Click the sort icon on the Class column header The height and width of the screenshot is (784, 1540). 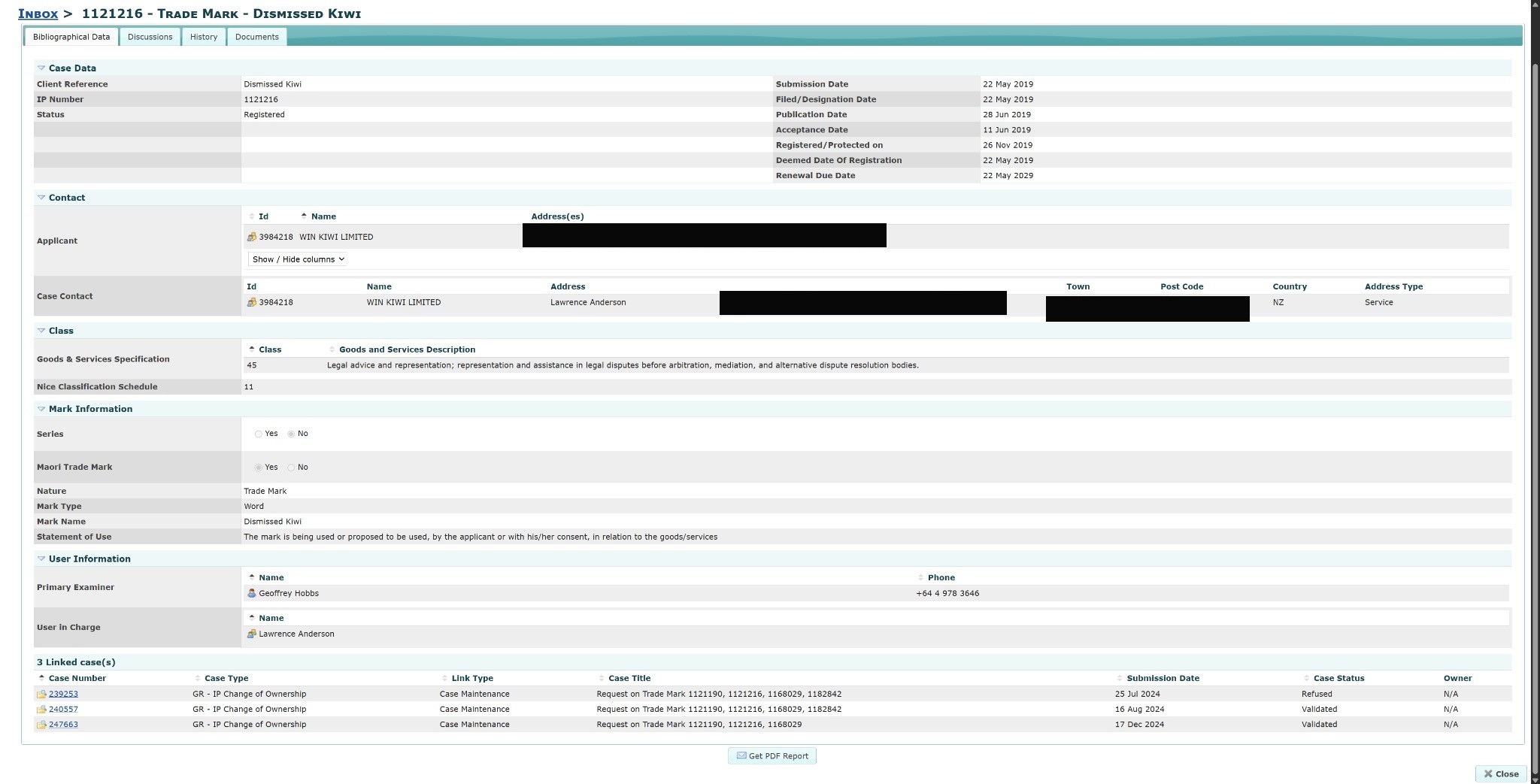[253, 348]
